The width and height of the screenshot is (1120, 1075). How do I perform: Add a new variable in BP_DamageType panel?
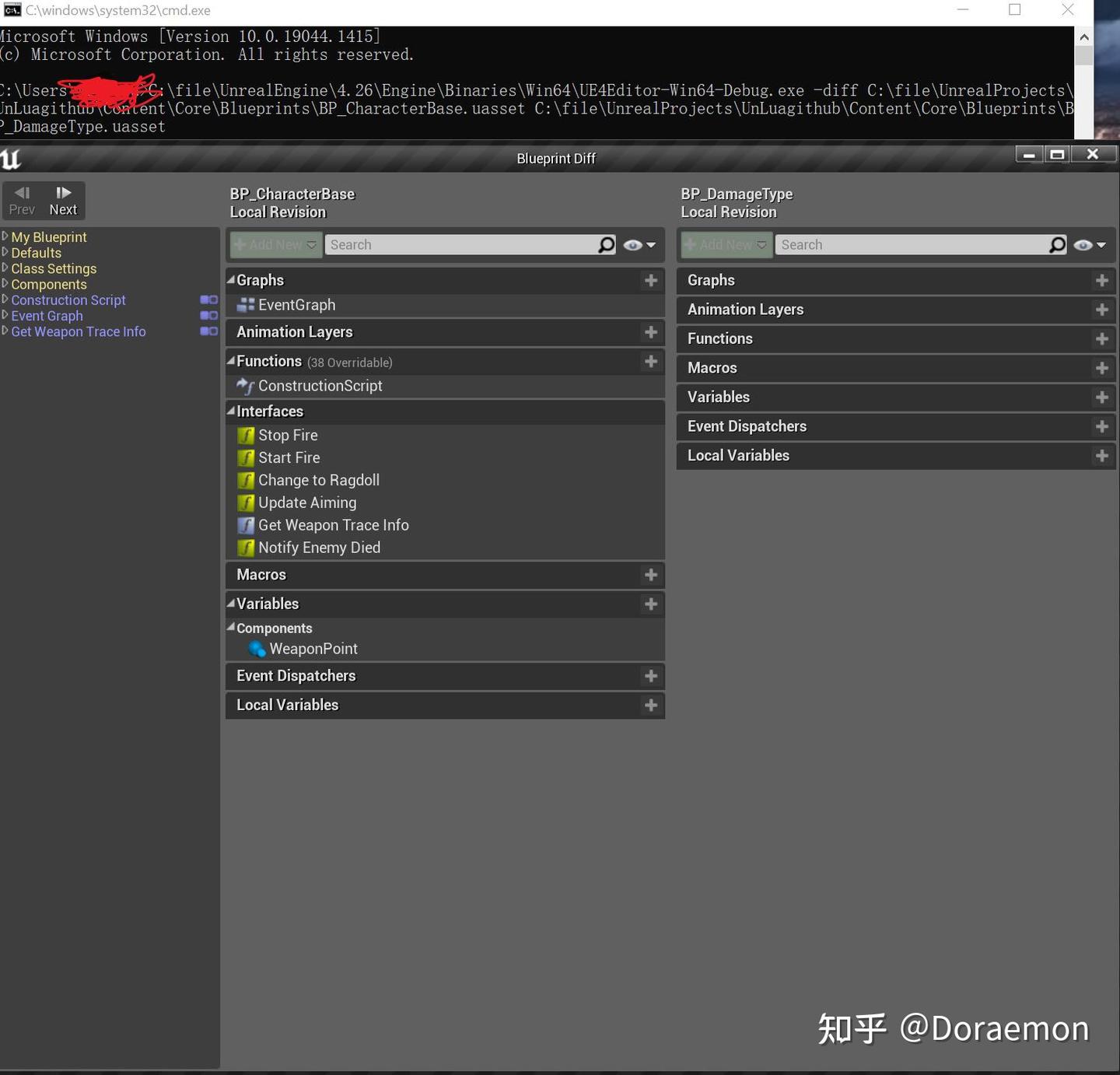coord(1101,397)
